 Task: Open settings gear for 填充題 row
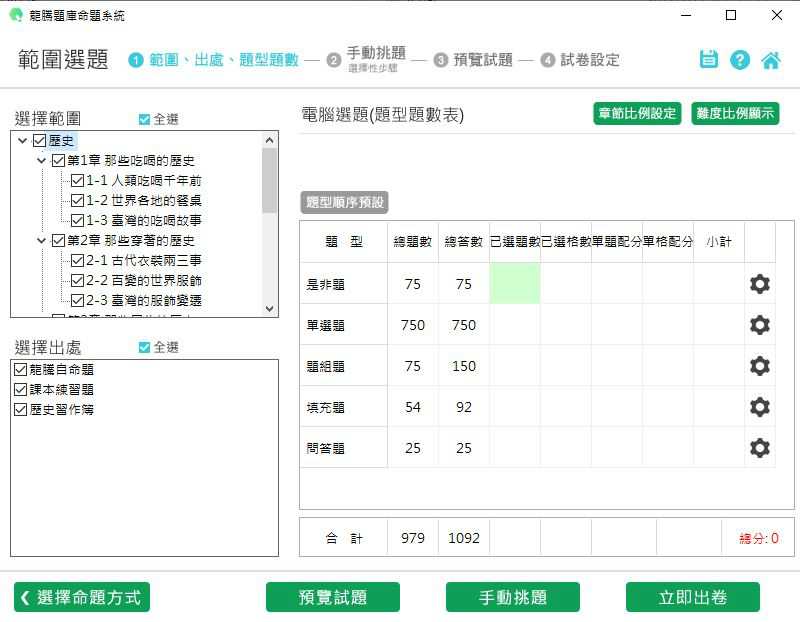pos(760,407)
